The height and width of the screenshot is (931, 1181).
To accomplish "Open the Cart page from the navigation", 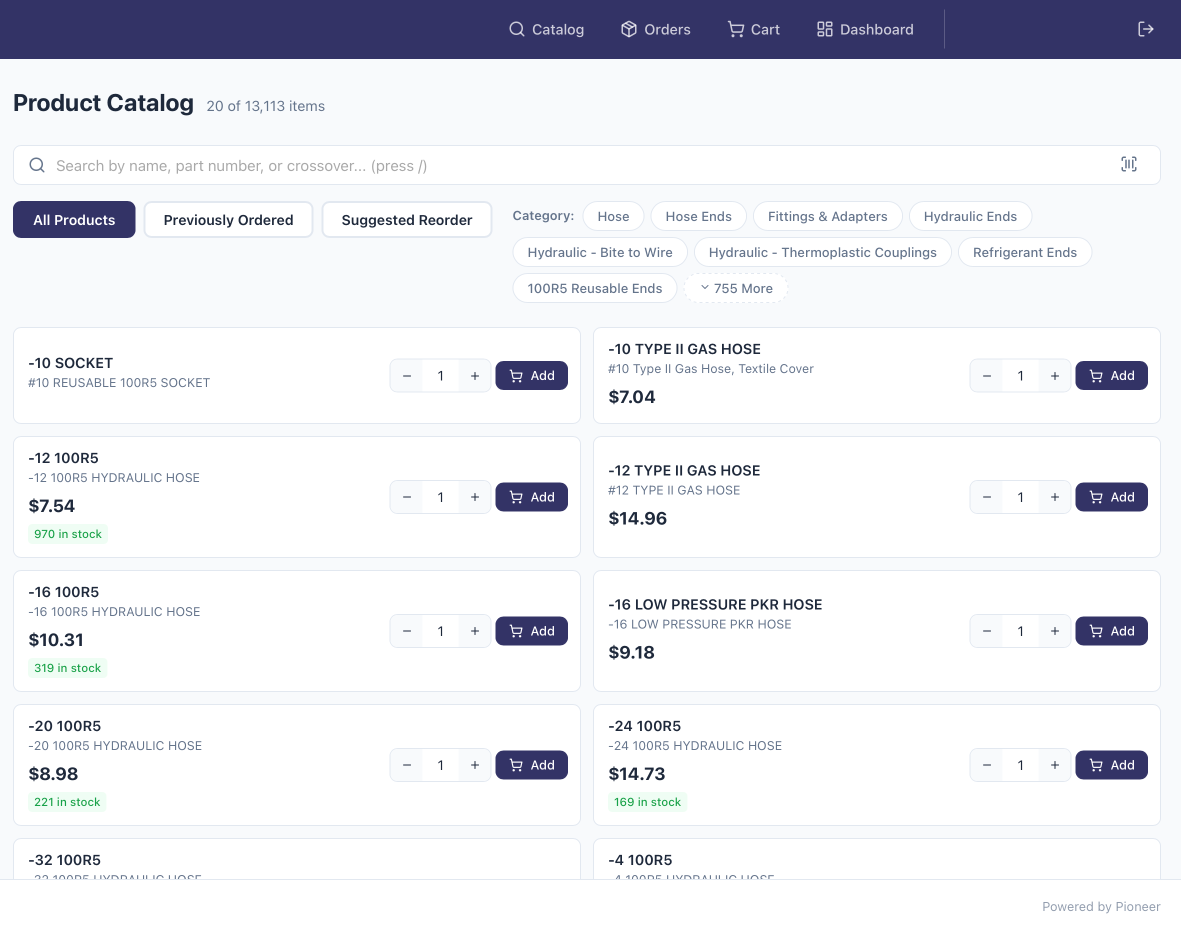I will [753, 29].
